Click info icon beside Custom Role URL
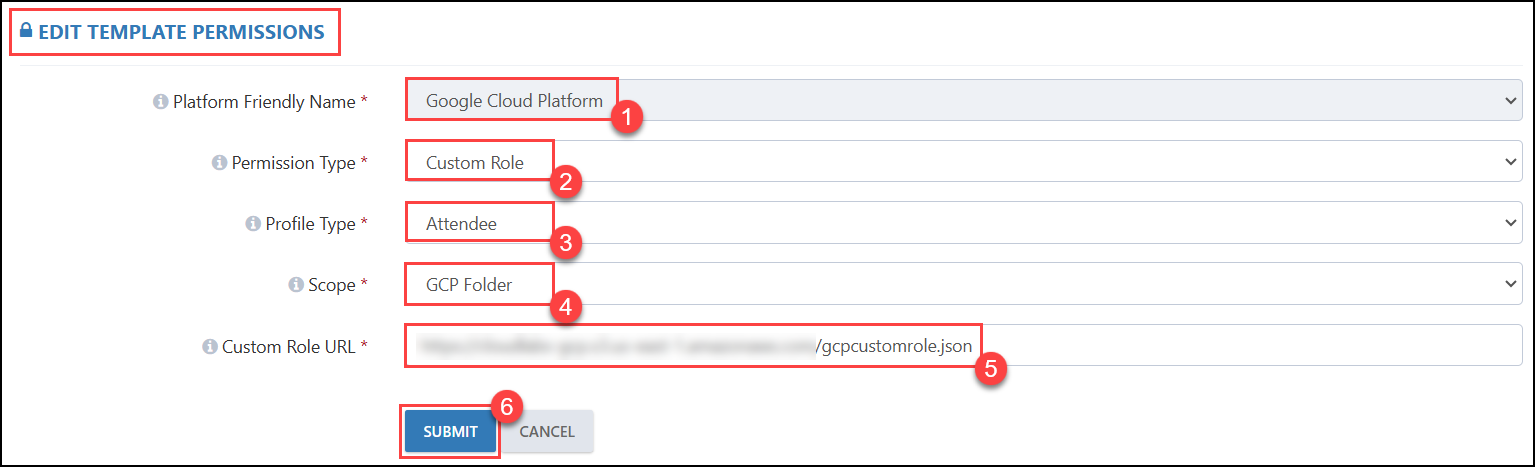The height and width of the screenshot is (467, 1535). pyautogui.click(x=209, y=346)
